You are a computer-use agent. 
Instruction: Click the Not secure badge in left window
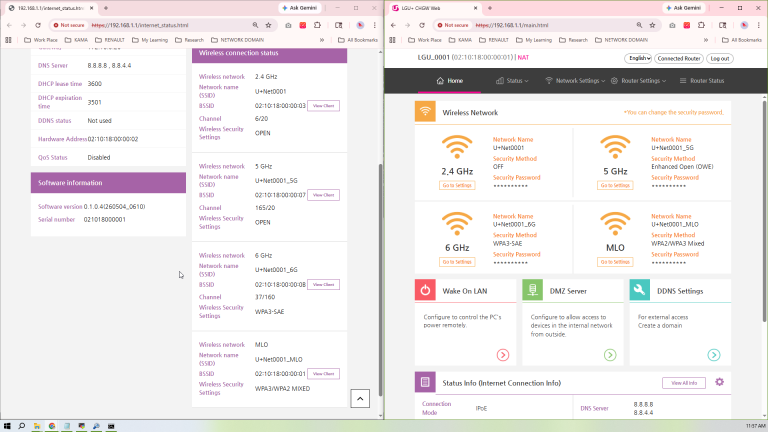[x=69, y=25]
